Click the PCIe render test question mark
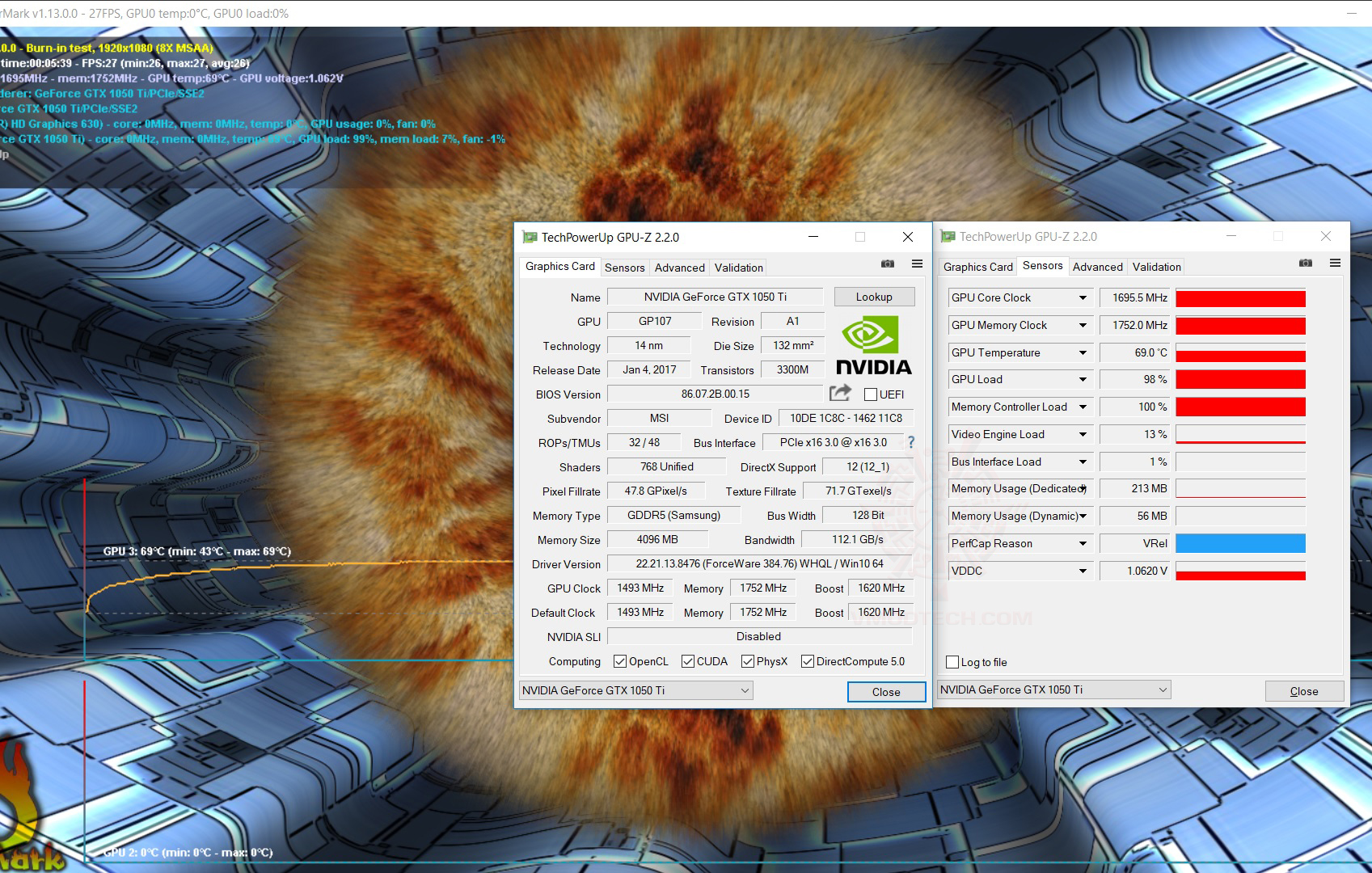This screenshot has height=873, width=1372. tap(910, 442)
